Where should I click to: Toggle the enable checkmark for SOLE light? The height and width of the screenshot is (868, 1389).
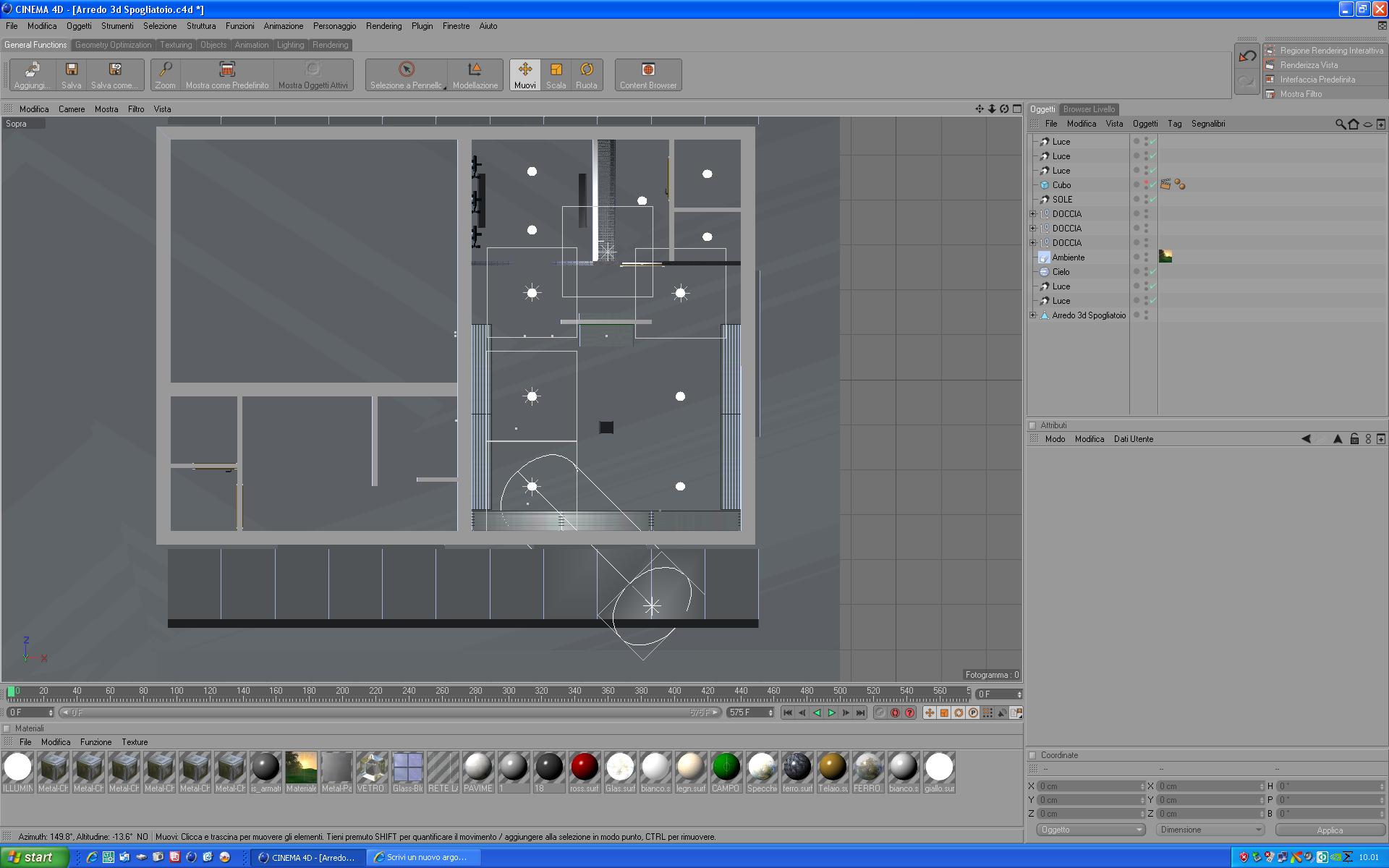click(x=1152, y=200)
